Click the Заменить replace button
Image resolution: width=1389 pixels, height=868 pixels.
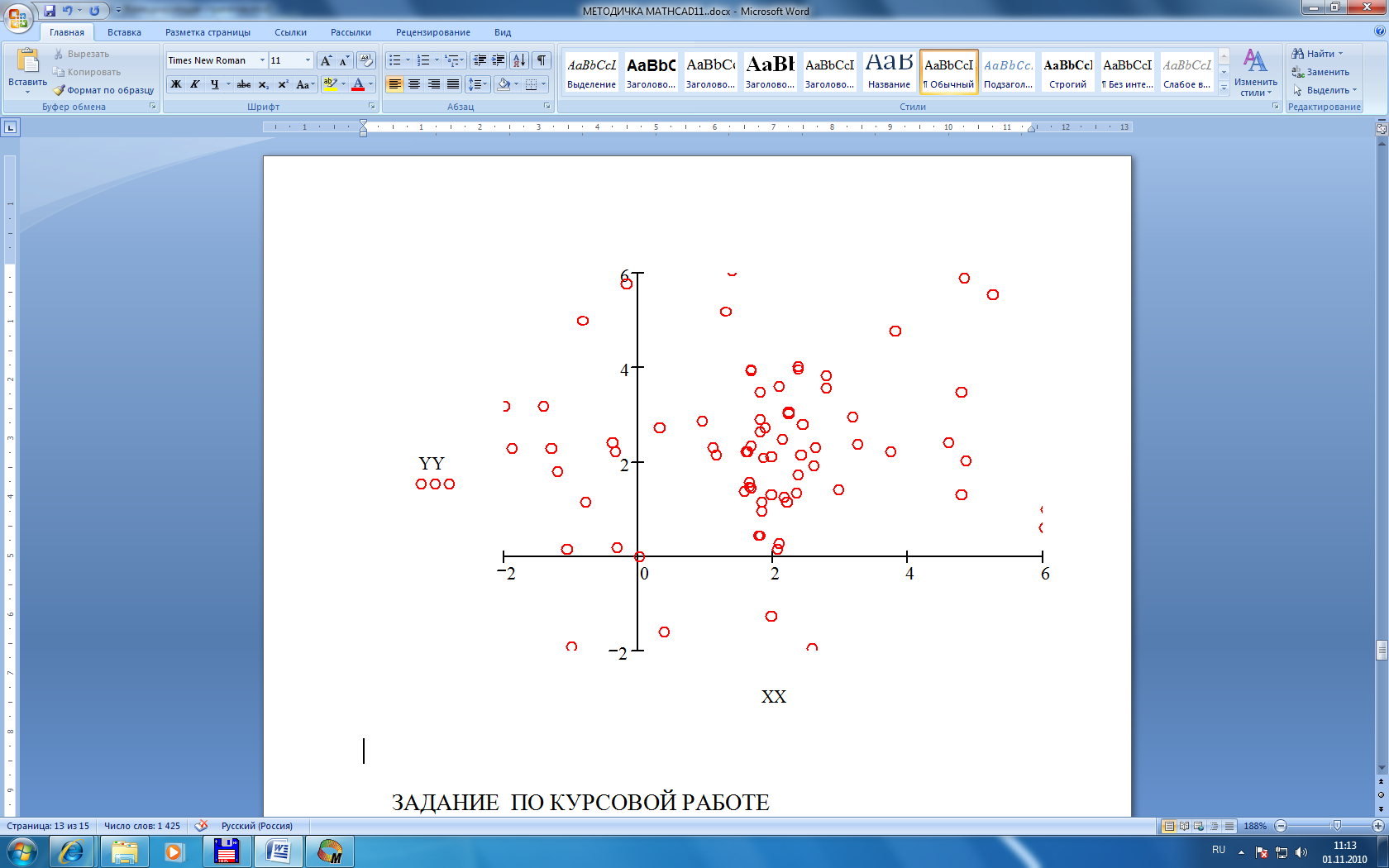(1320, 72)
